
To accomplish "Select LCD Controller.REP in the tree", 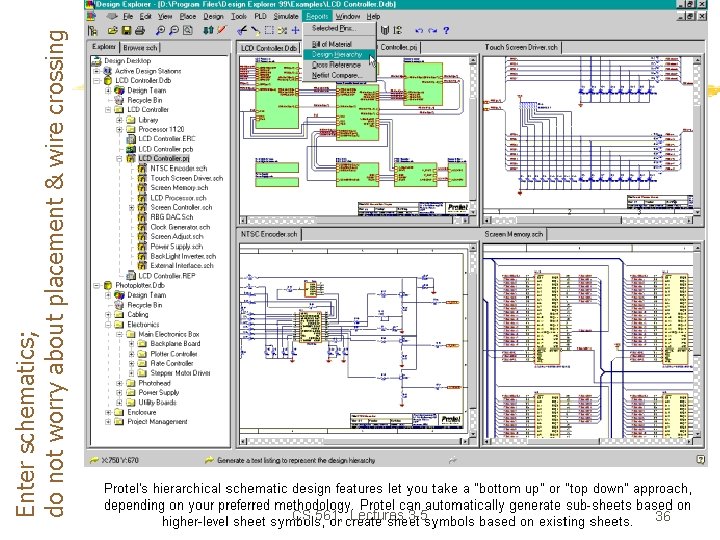I will 166,276.
